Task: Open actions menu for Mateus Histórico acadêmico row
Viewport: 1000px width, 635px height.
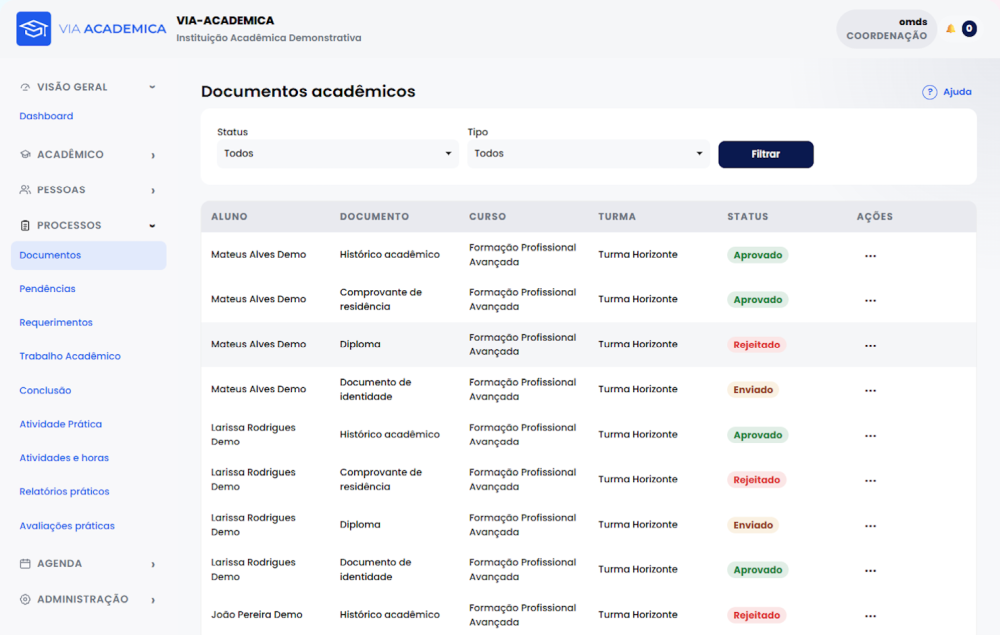Action: (x=871, y=256)
